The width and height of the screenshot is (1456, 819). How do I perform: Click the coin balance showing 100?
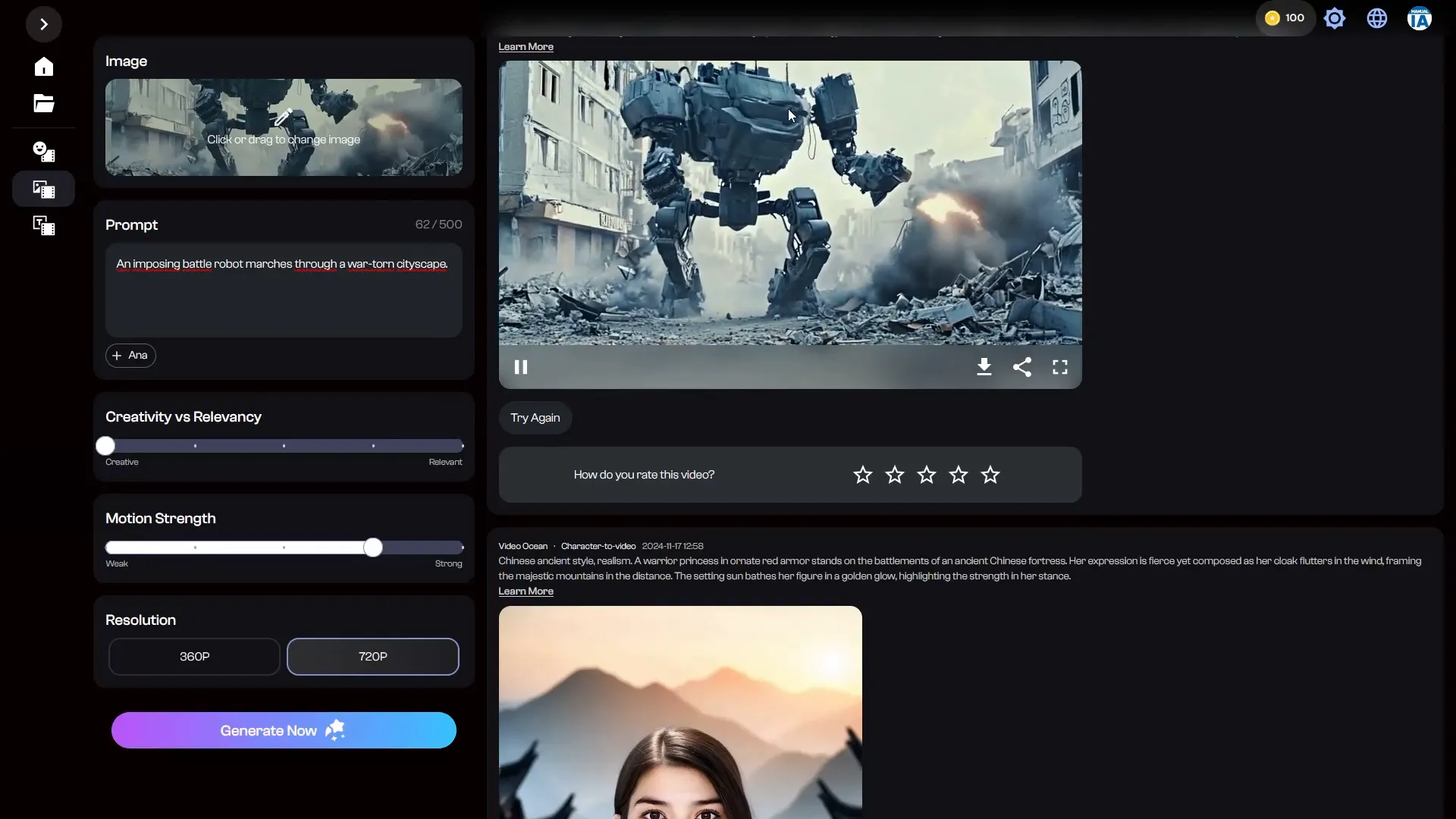tap(1285, 18)
